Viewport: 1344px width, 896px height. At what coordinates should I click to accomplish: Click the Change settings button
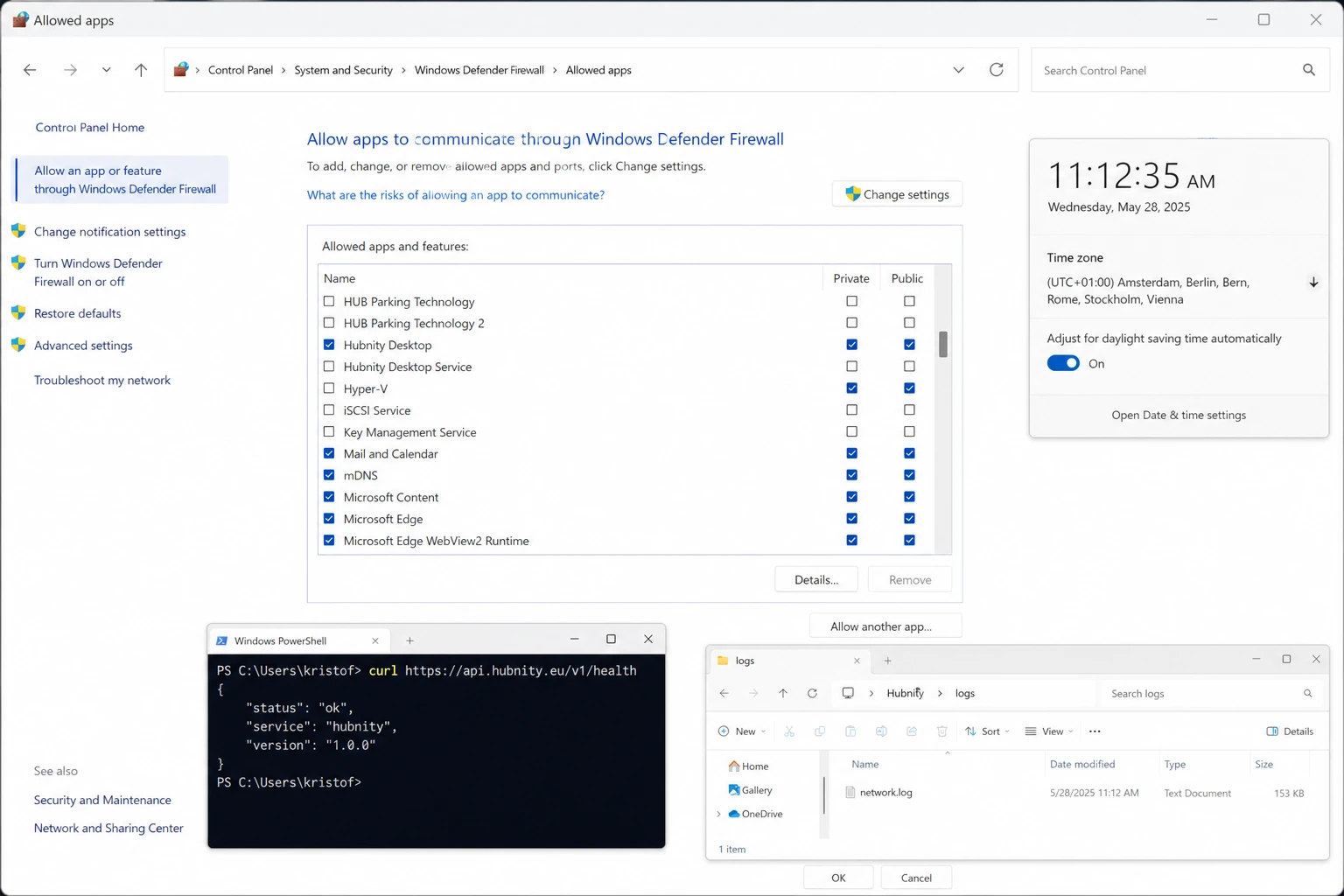(897, 194)
